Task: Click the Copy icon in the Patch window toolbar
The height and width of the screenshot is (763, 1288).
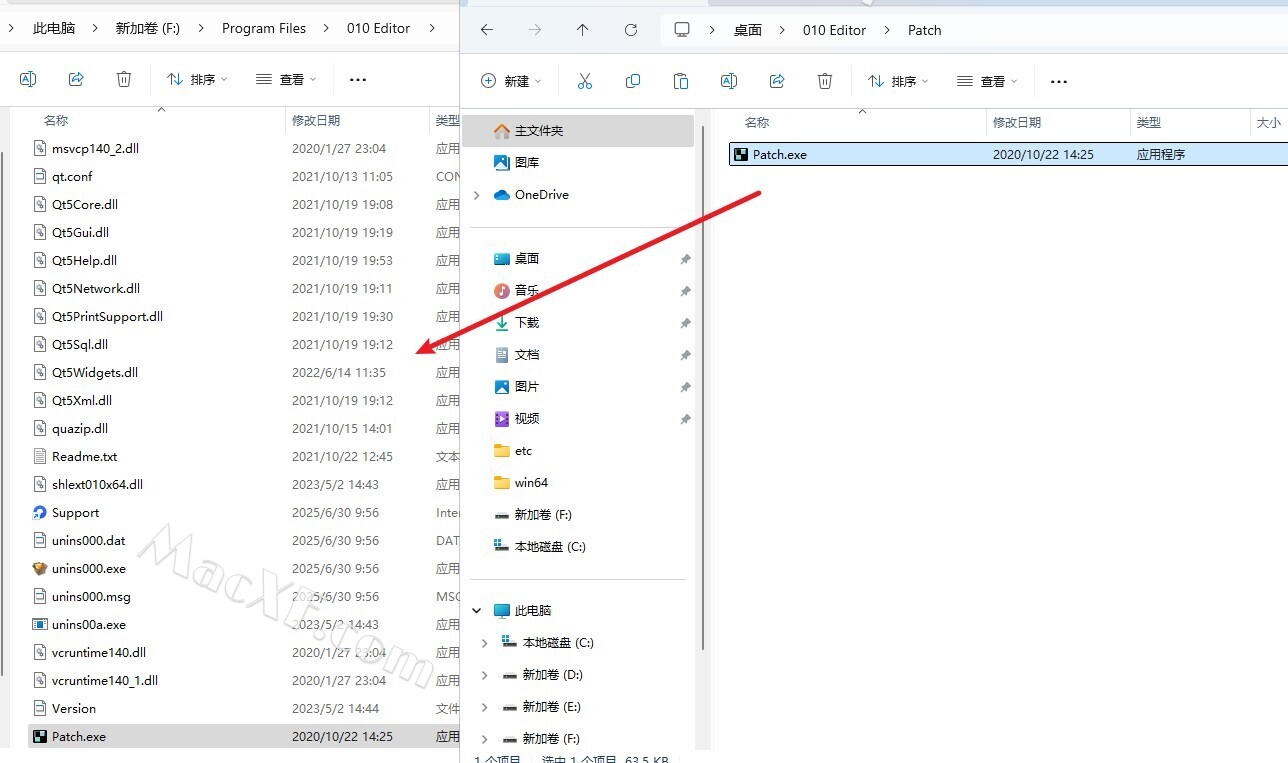Action: [x=633, y=81]
